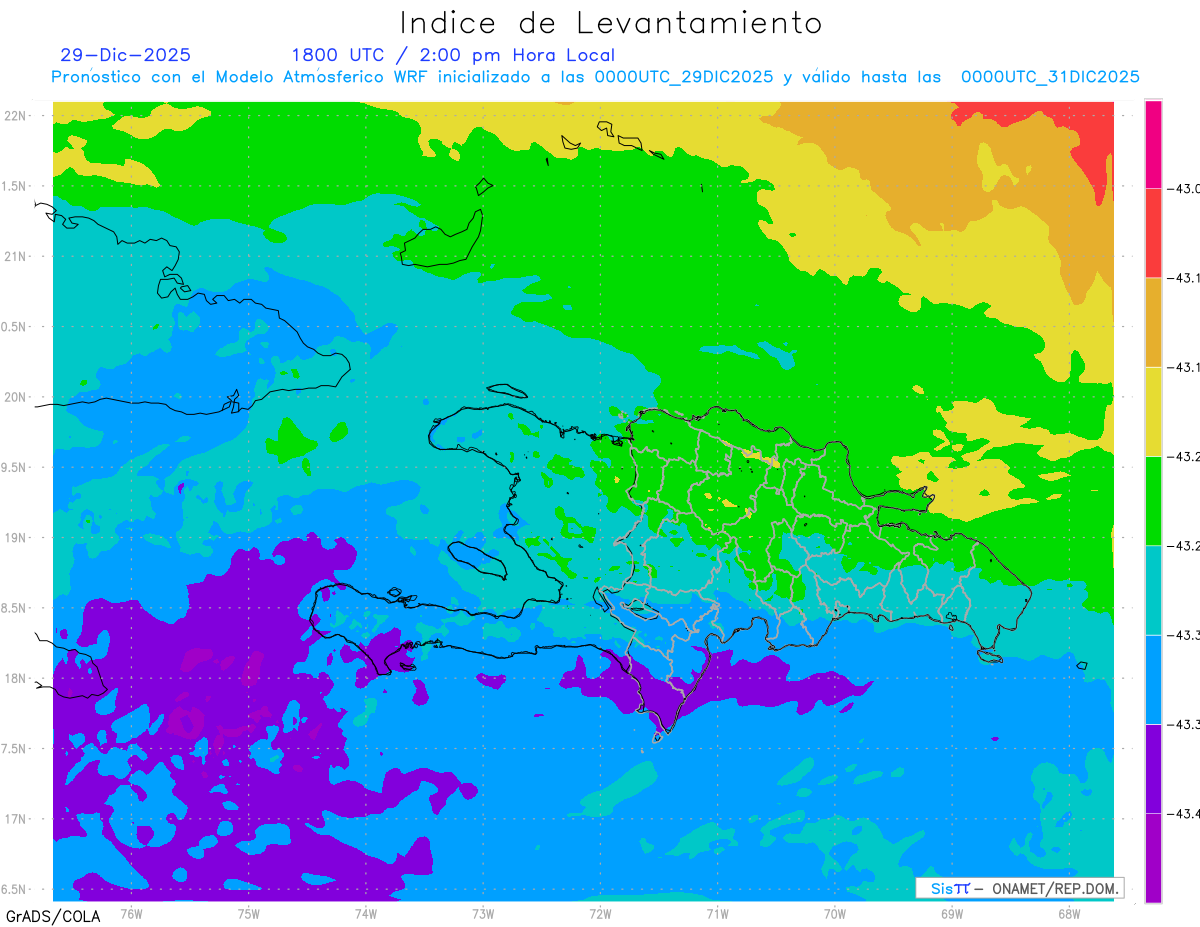Click the pink swatch atop the color bar

pos(1153,144)
